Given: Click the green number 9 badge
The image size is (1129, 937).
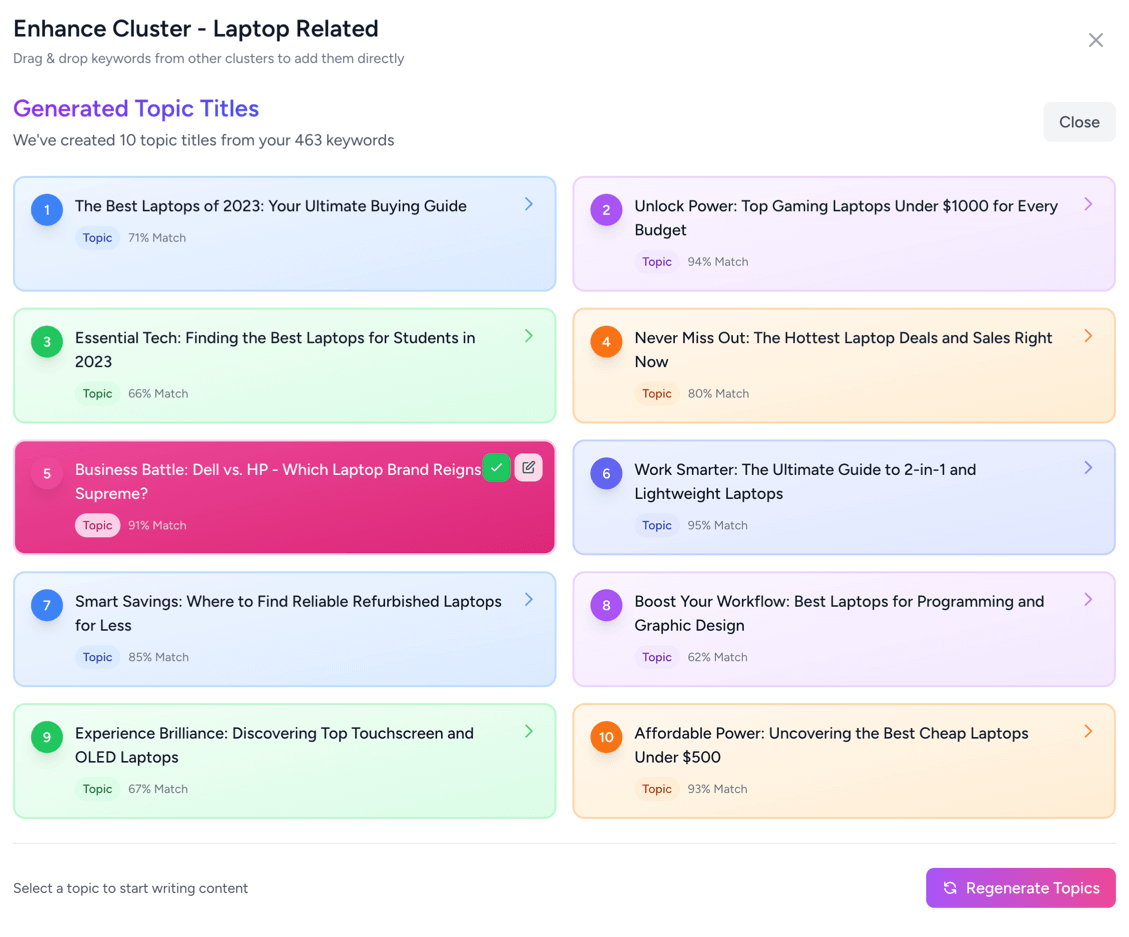Looking at the screenshot, I should (x=47, y=738).
